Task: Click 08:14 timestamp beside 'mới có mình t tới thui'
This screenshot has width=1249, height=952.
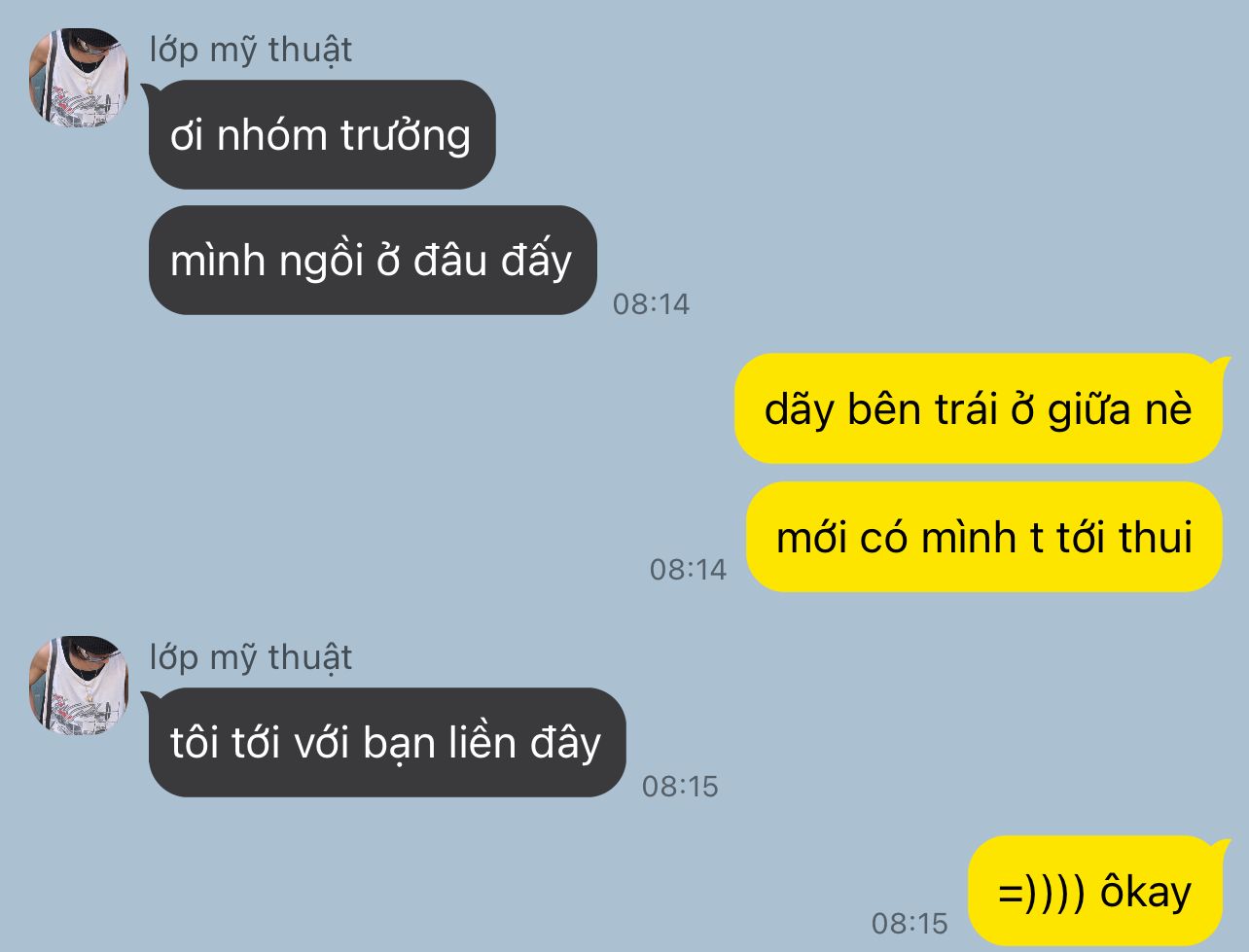Action: (x=688, y=569)
